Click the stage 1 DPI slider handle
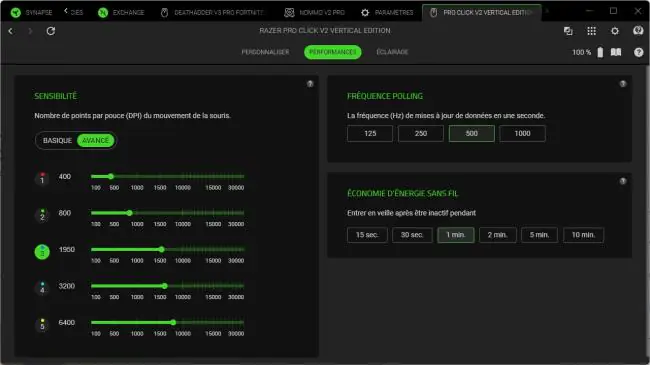 coord(111,176)
